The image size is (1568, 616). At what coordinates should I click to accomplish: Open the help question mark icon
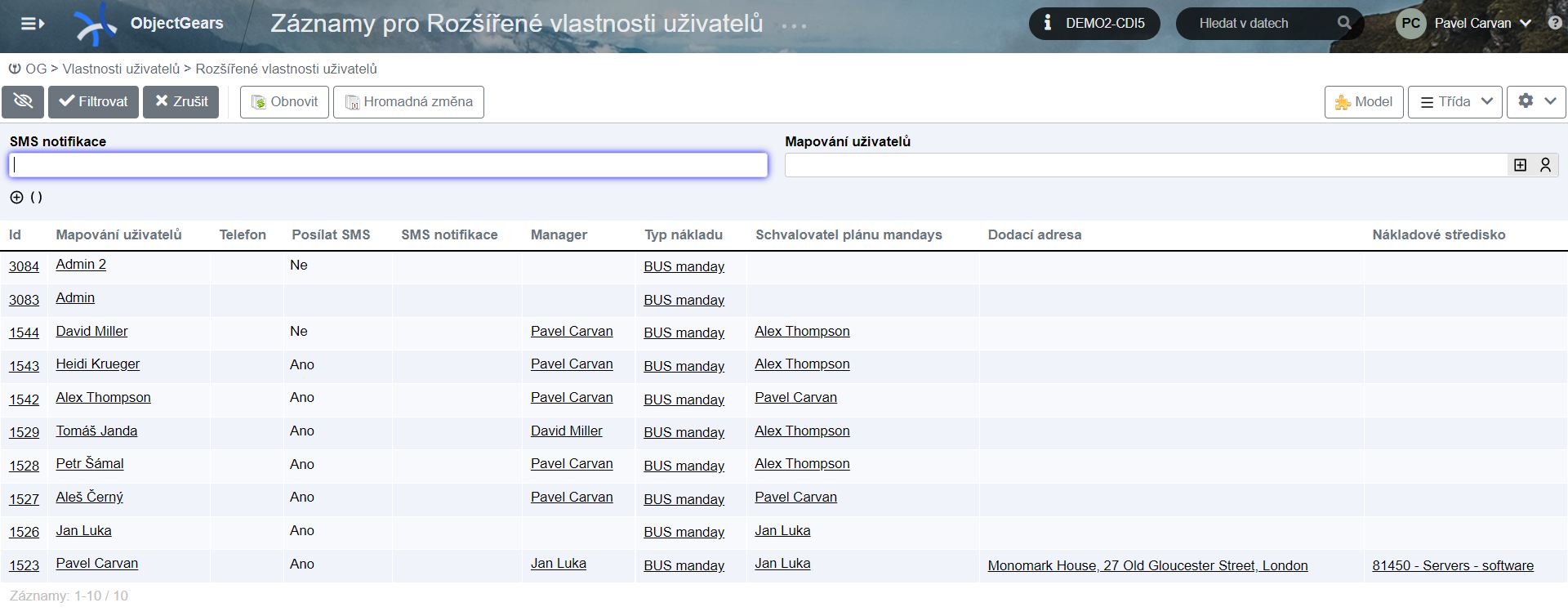1555,23
